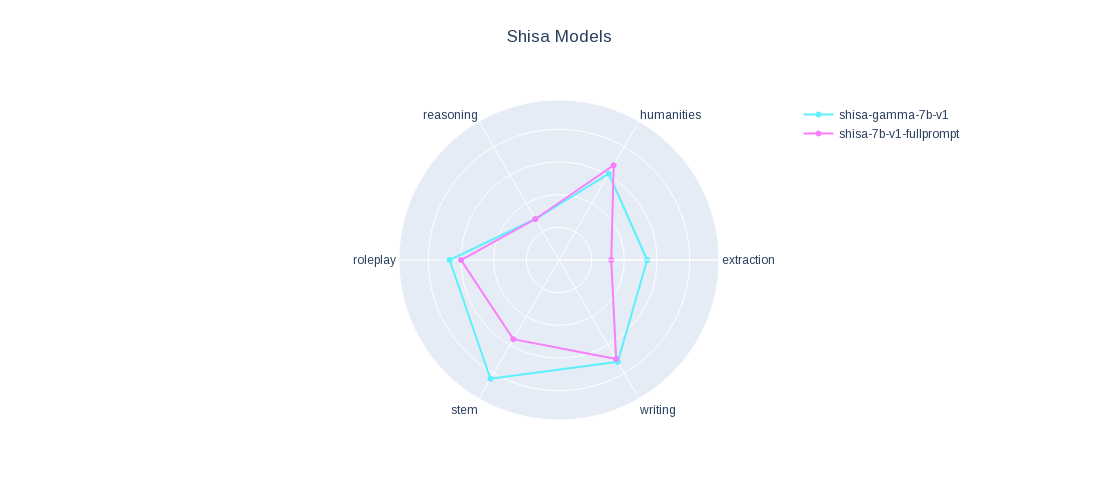Select the humanities axis label

tap(670, 115)
